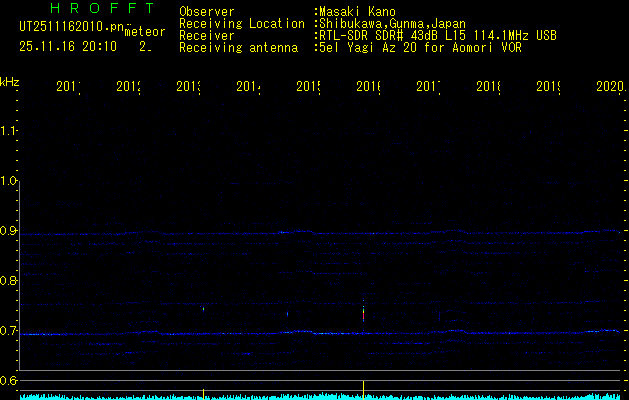Screen dimensions: 629x400
Task: Click the Receiving antenna label
Action: pyautogui.click(x=238, y=47)
